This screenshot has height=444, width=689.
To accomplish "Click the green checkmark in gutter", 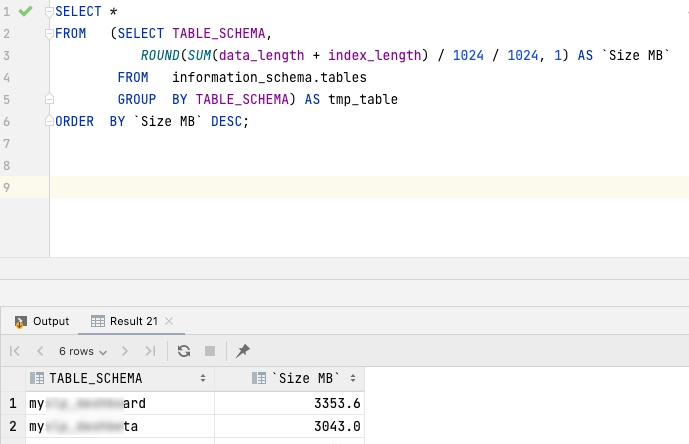I will click(x=26, y=11).
